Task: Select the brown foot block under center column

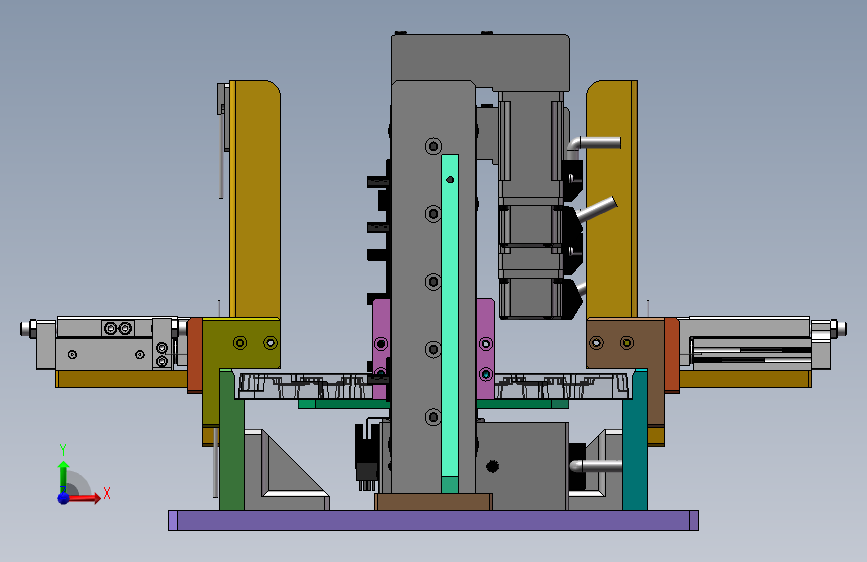Action: click(x=433, y=502)
